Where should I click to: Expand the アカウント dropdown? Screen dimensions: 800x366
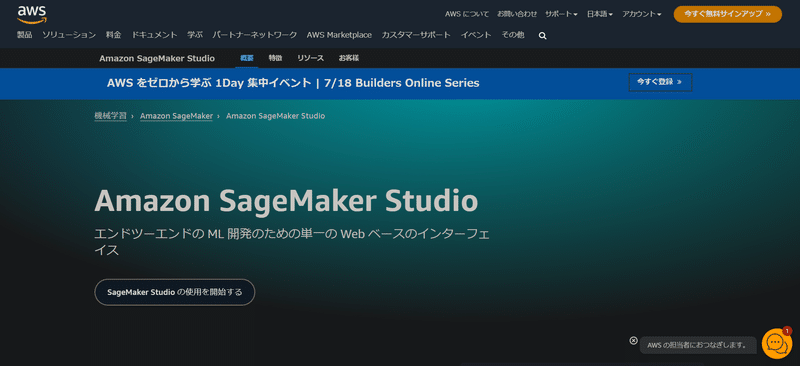tap(642, 14)
